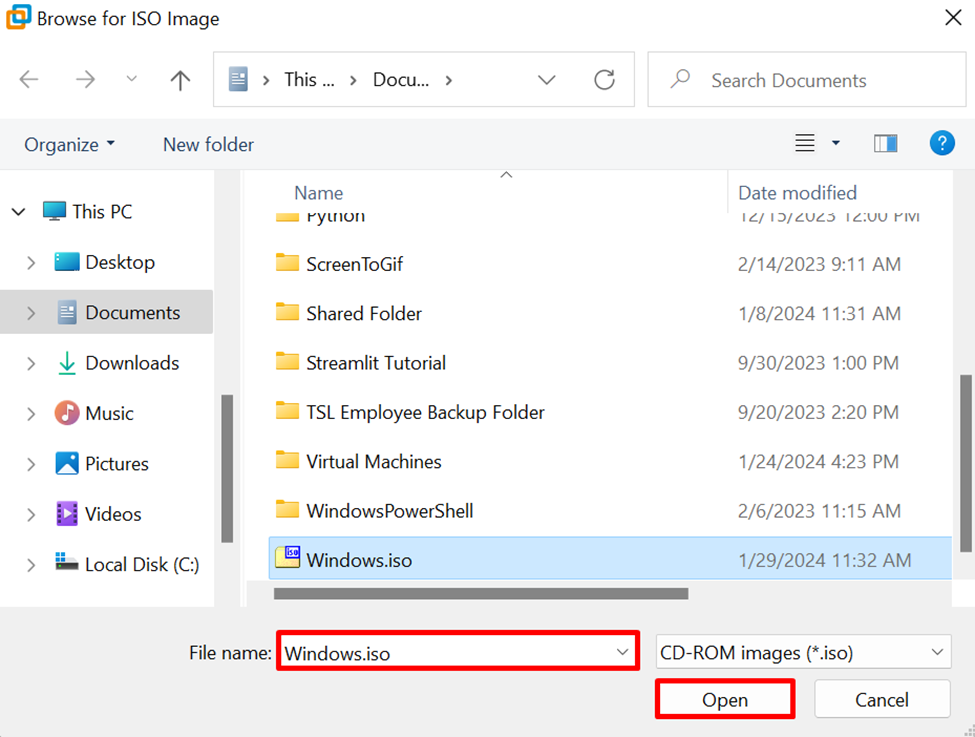Viewport: 975px width, 737px height.
Task: Open Pictures in navigation pane
Action: click(117, 464)
